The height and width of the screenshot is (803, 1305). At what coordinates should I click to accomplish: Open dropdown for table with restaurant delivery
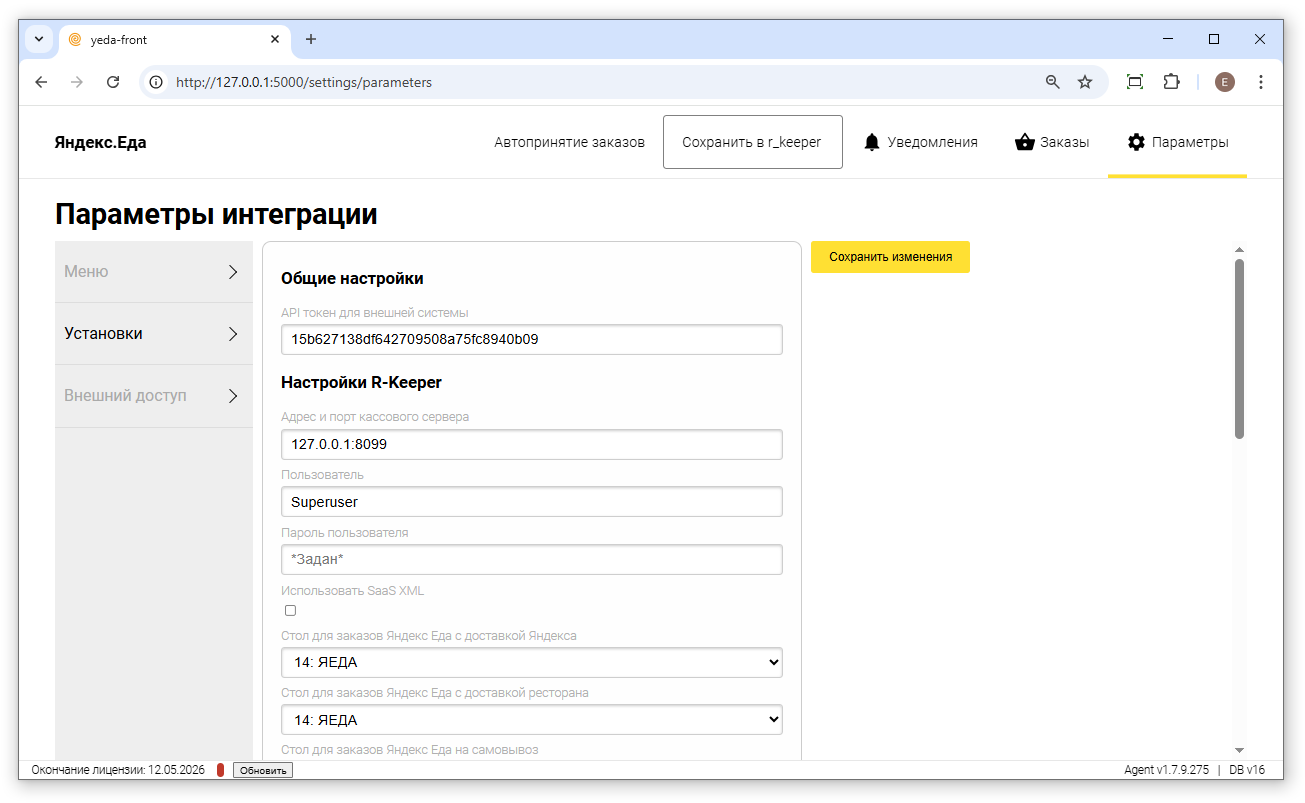pyautogui.click(x=532, y=719)
